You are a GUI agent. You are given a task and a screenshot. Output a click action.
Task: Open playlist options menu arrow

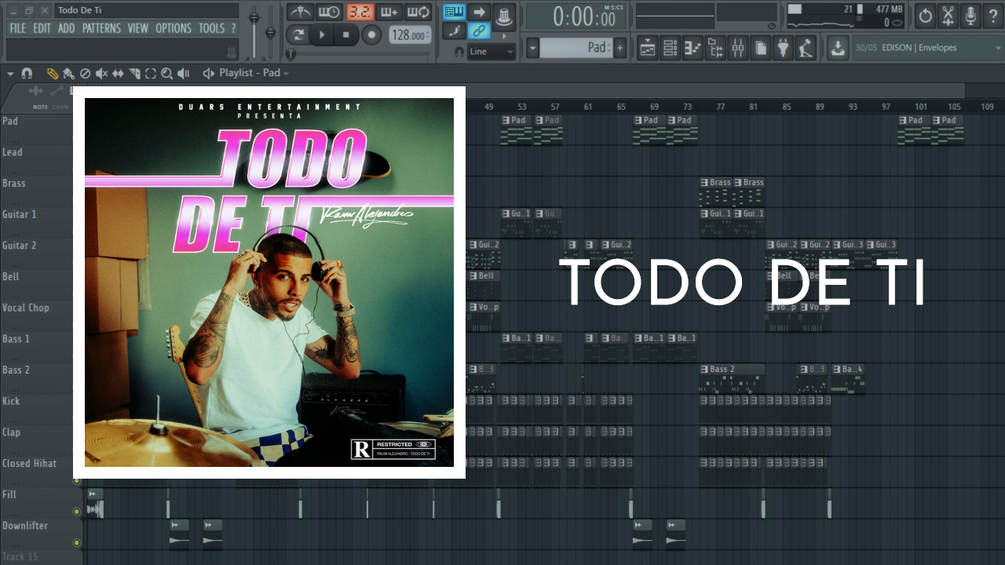pos(10,74)
